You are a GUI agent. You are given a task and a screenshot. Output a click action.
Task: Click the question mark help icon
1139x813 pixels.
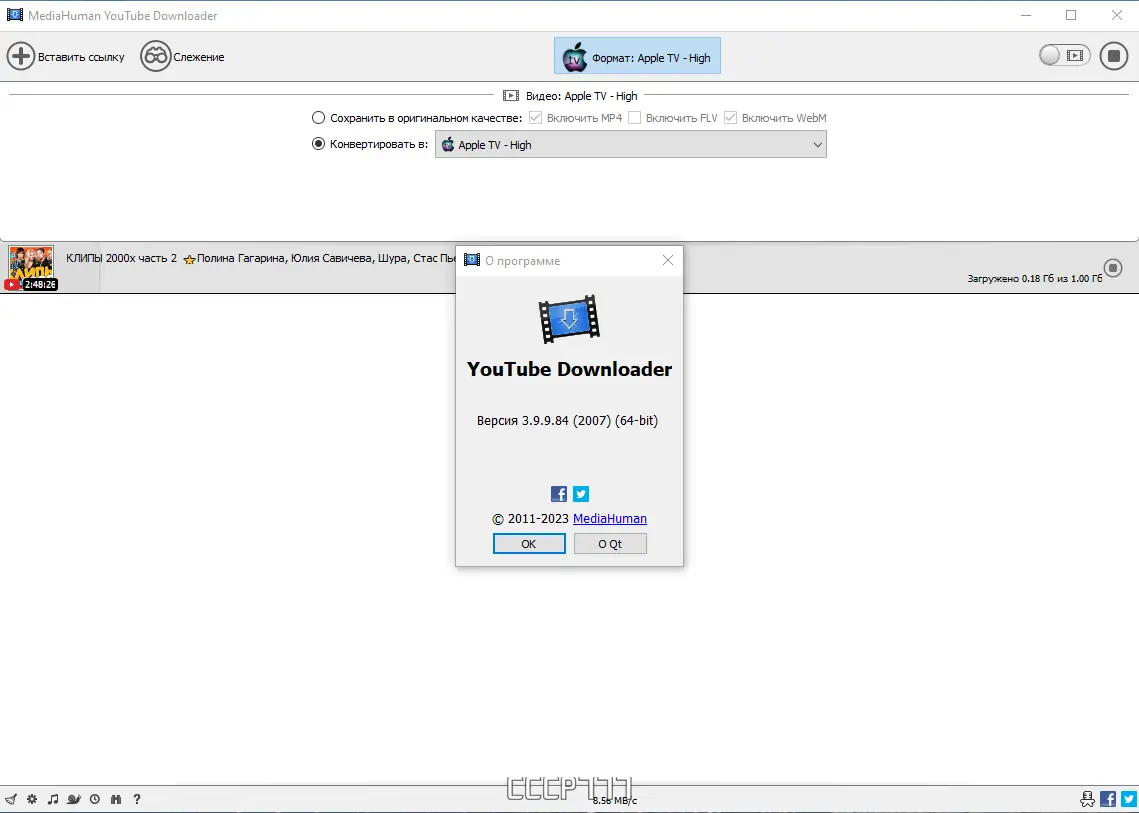pyautogui.click(x=137, y=799)
